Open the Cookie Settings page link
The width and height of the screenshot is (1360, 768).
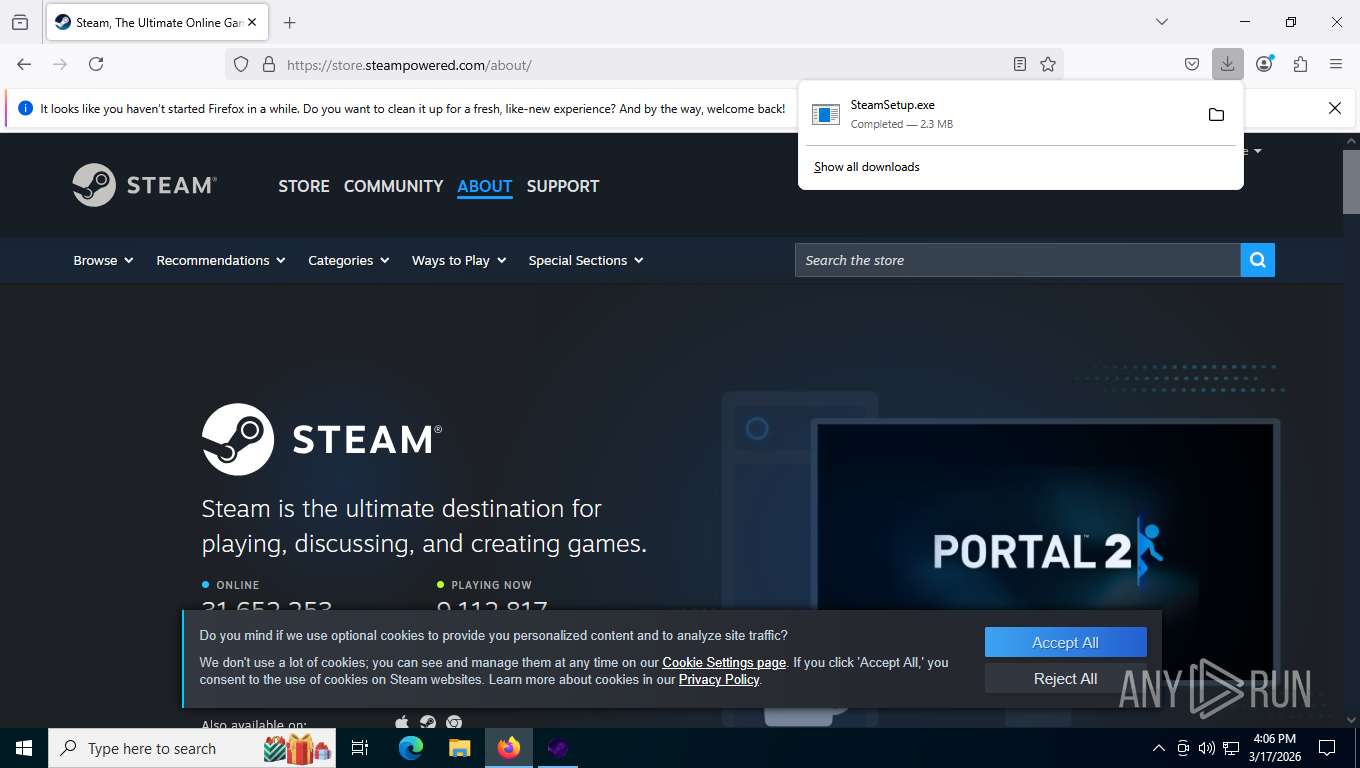(x=724, y=662)
